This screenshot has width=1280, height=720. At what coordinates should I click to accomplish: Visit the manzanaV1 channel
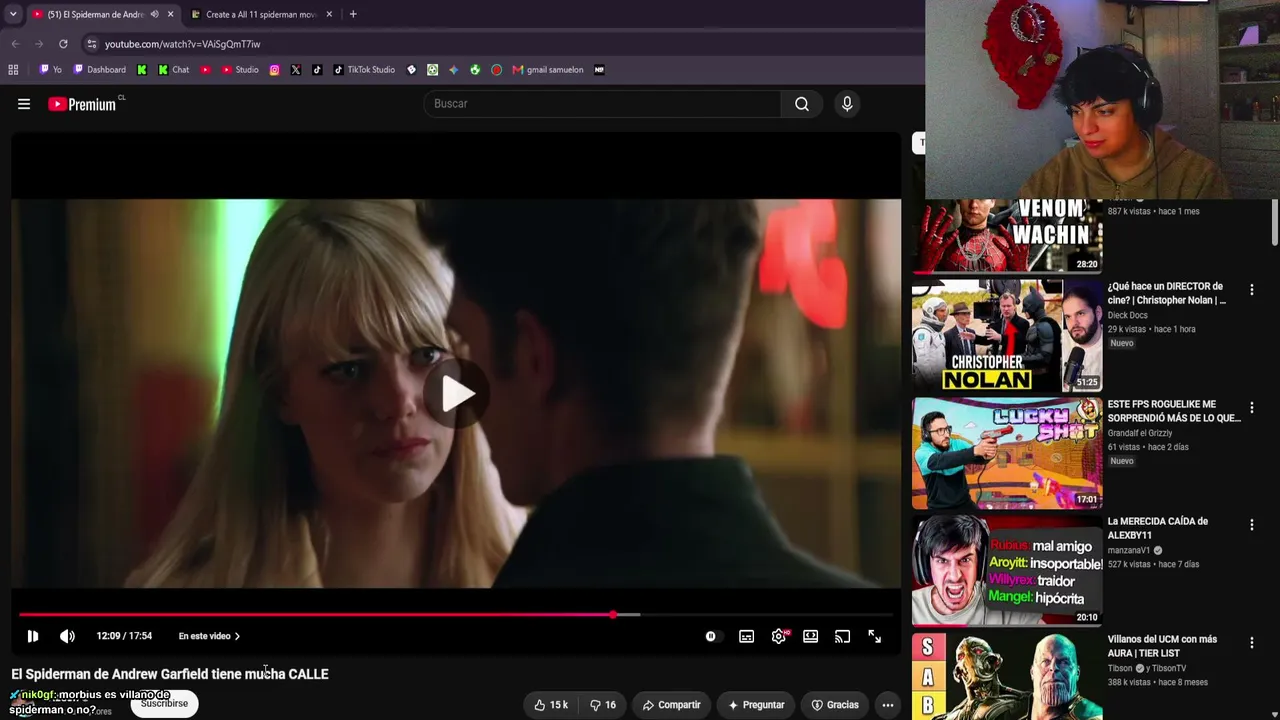1129,550
